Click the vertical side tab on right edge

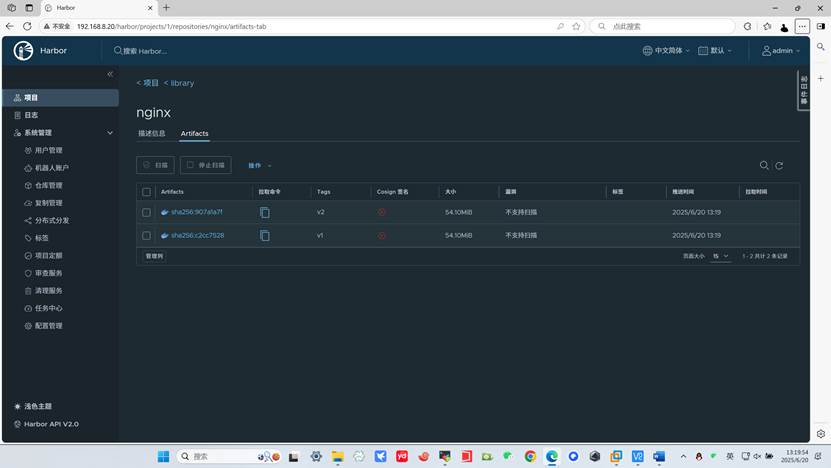[x=803, y=91]
